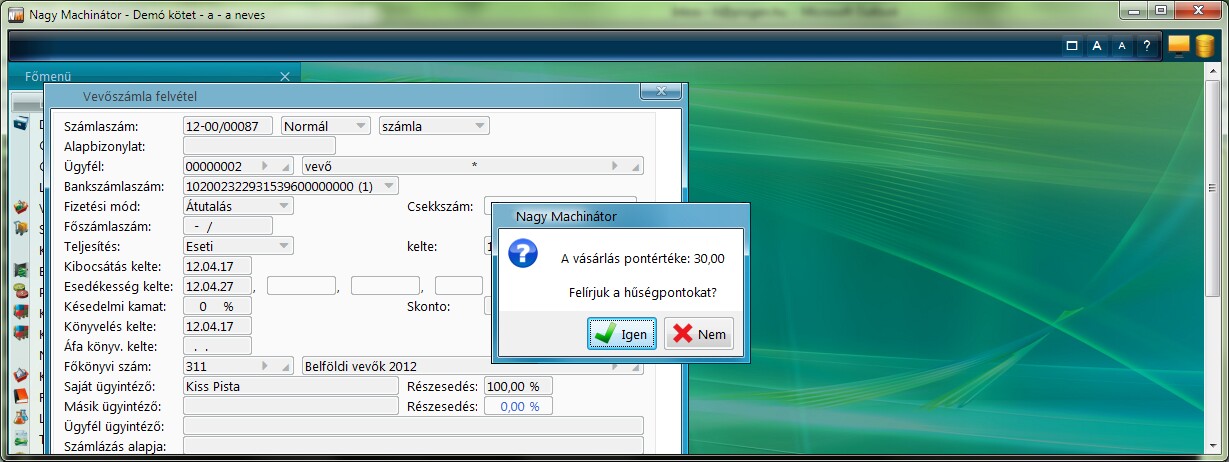Click the gold database cylinder icon
Screen dimensions: 1229x462
(x=1205, y=46)
